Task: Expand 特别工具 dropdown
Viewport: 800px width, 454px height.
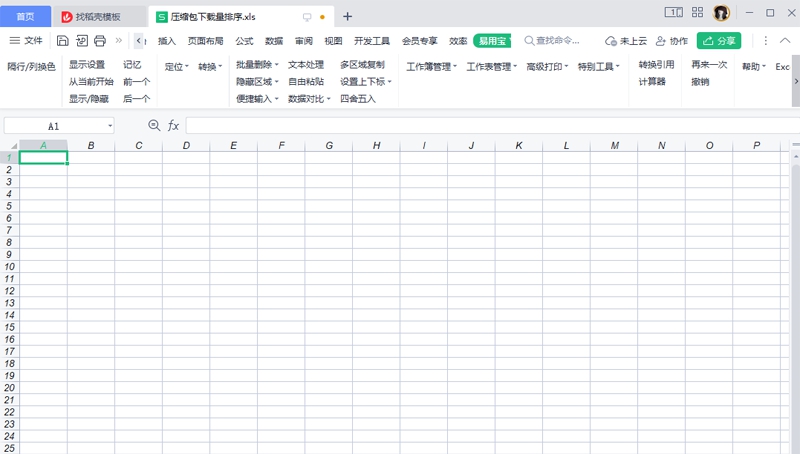Action: coord(598,66)
